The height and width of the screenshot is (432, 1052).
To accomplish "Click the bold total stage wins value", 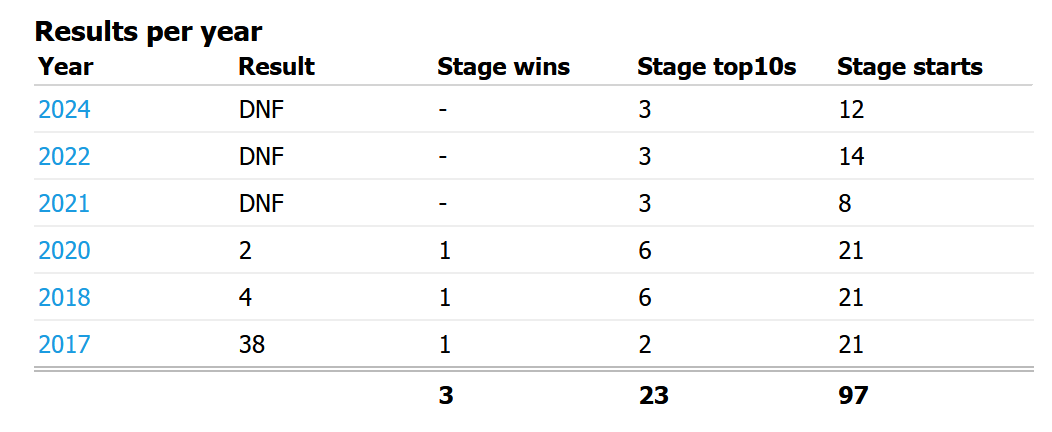I will (x=446, y=395).
